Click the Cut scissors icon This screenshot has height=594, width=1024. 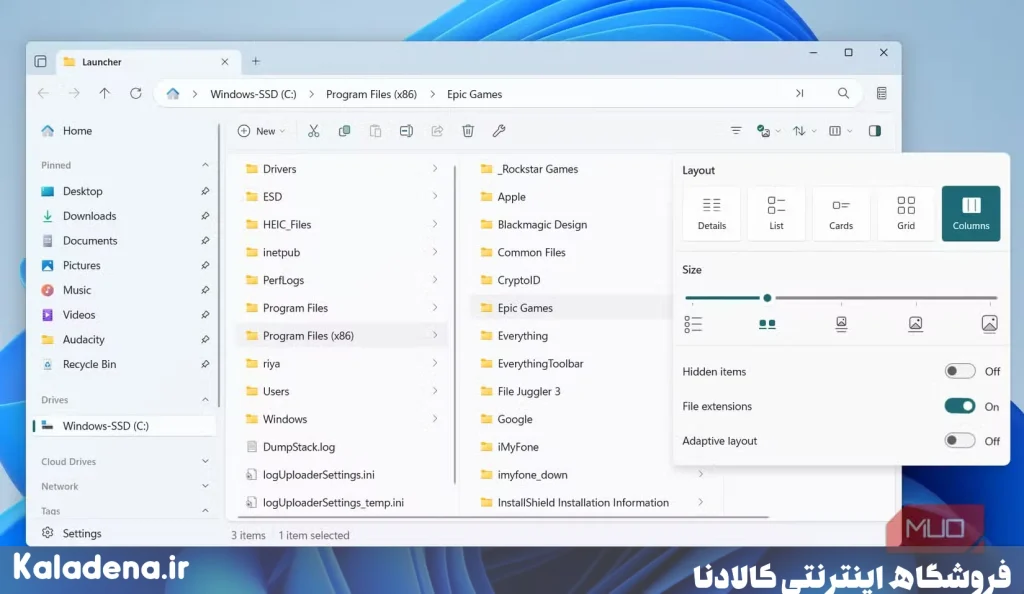313,131
